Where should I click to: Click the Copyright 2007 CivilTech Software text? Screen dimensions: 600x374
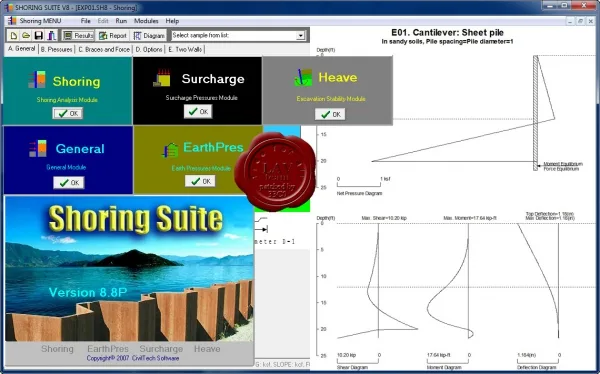coord(133,358)
